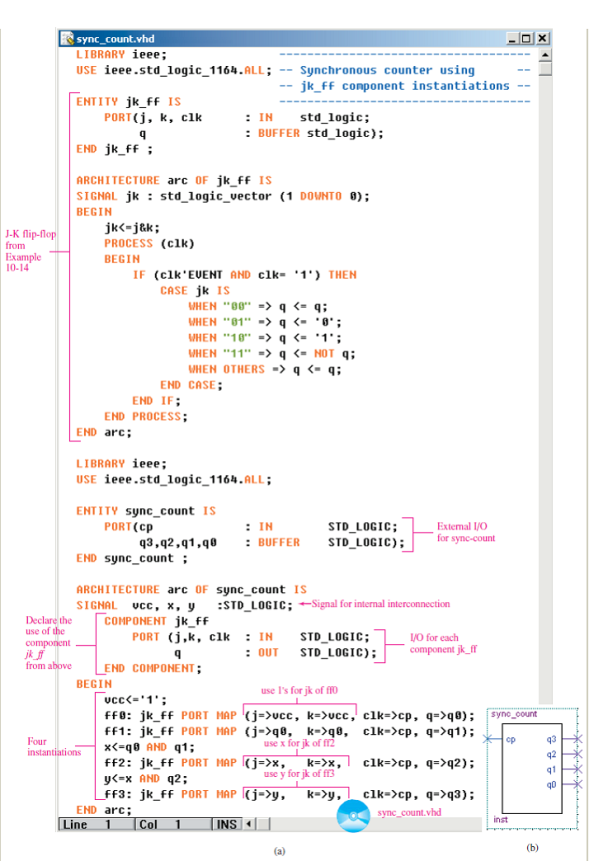Click the 'x<=q0 AND q1;' code line

click(149, 747)
